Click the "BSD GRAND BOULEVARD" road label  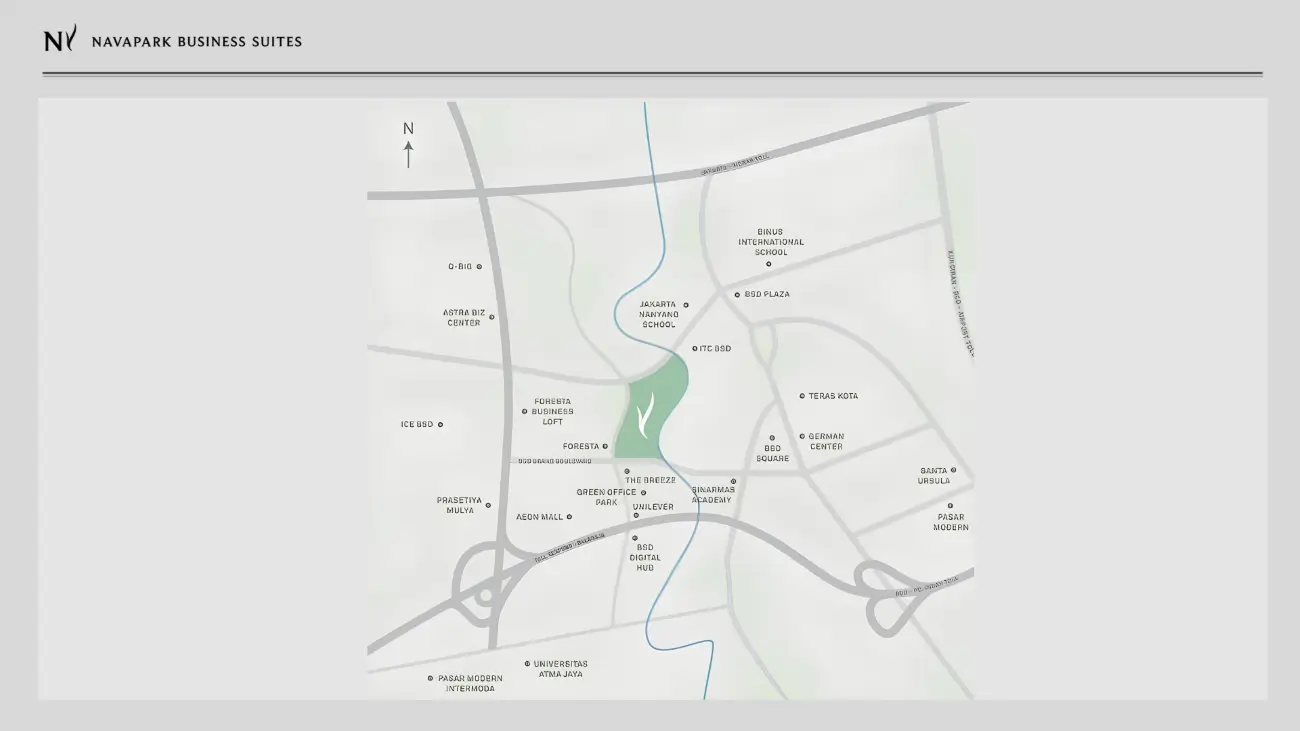click(x=554, y=461)
